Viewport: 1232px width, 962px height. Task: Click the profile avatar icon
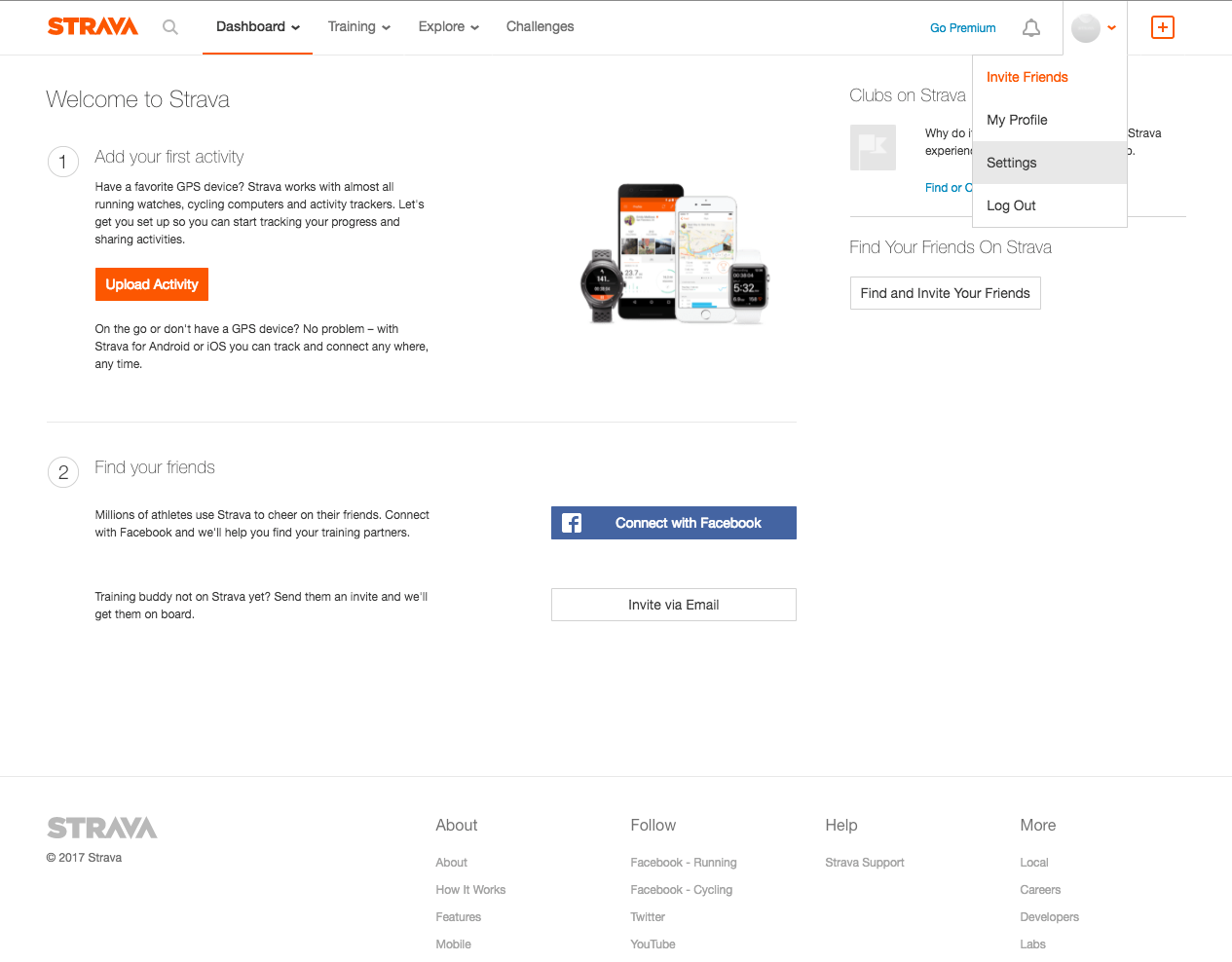(x=1085, y=28)
